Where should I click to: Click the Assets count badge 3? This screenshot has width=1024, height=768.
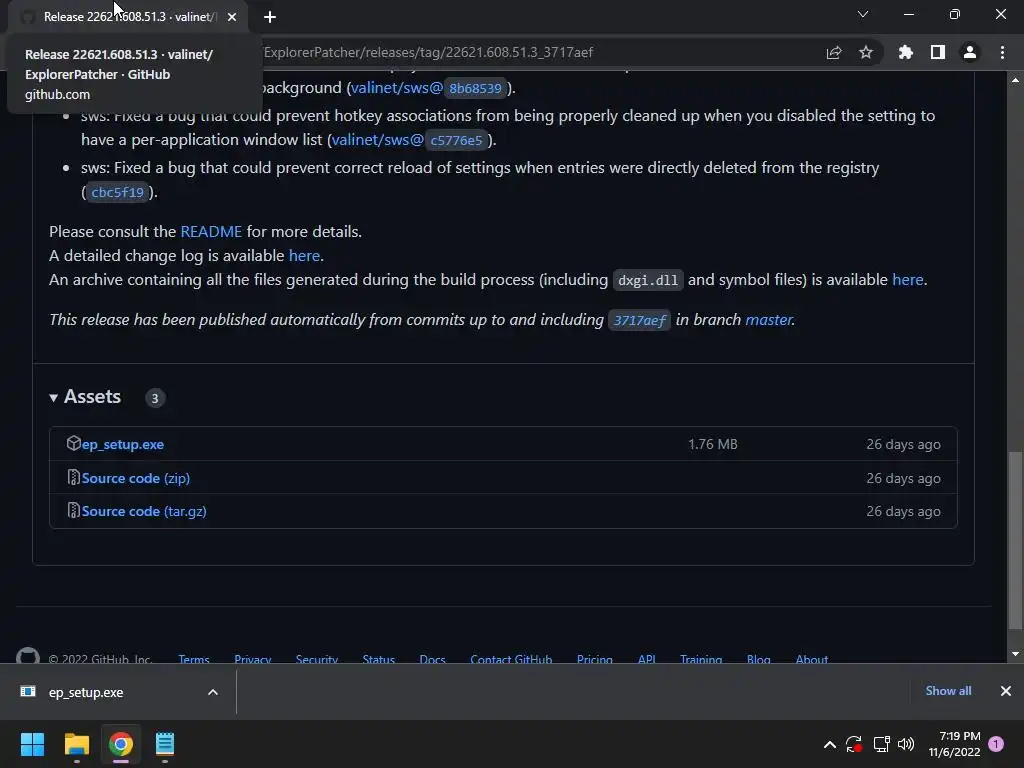point(155,398)
